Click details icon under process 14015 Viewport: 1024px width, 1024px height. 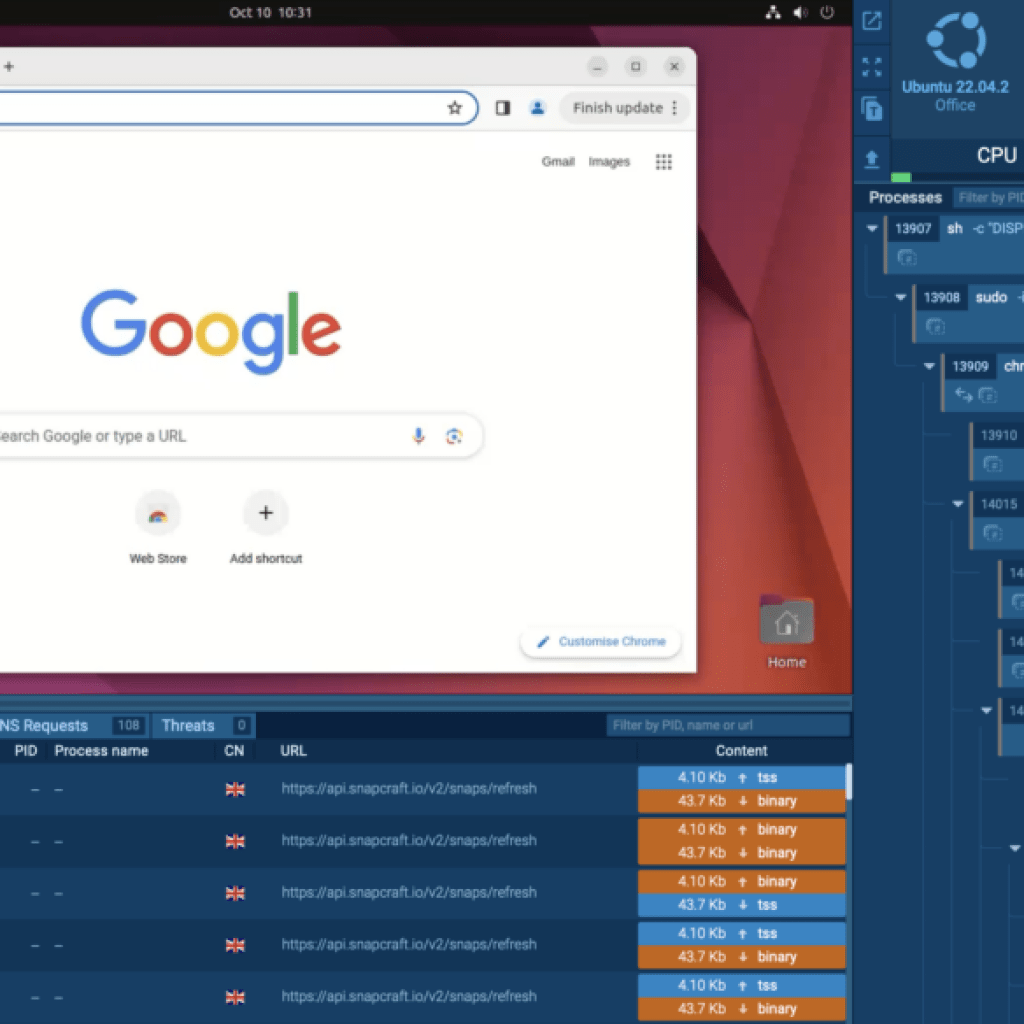[993, 533]
